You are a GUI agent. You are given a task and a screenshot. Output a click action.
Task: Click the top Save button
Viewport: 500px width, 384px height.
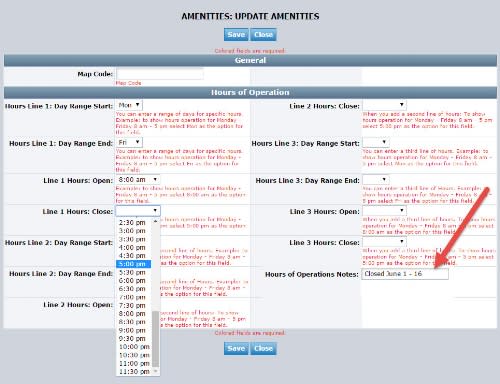tap(236, 35)
